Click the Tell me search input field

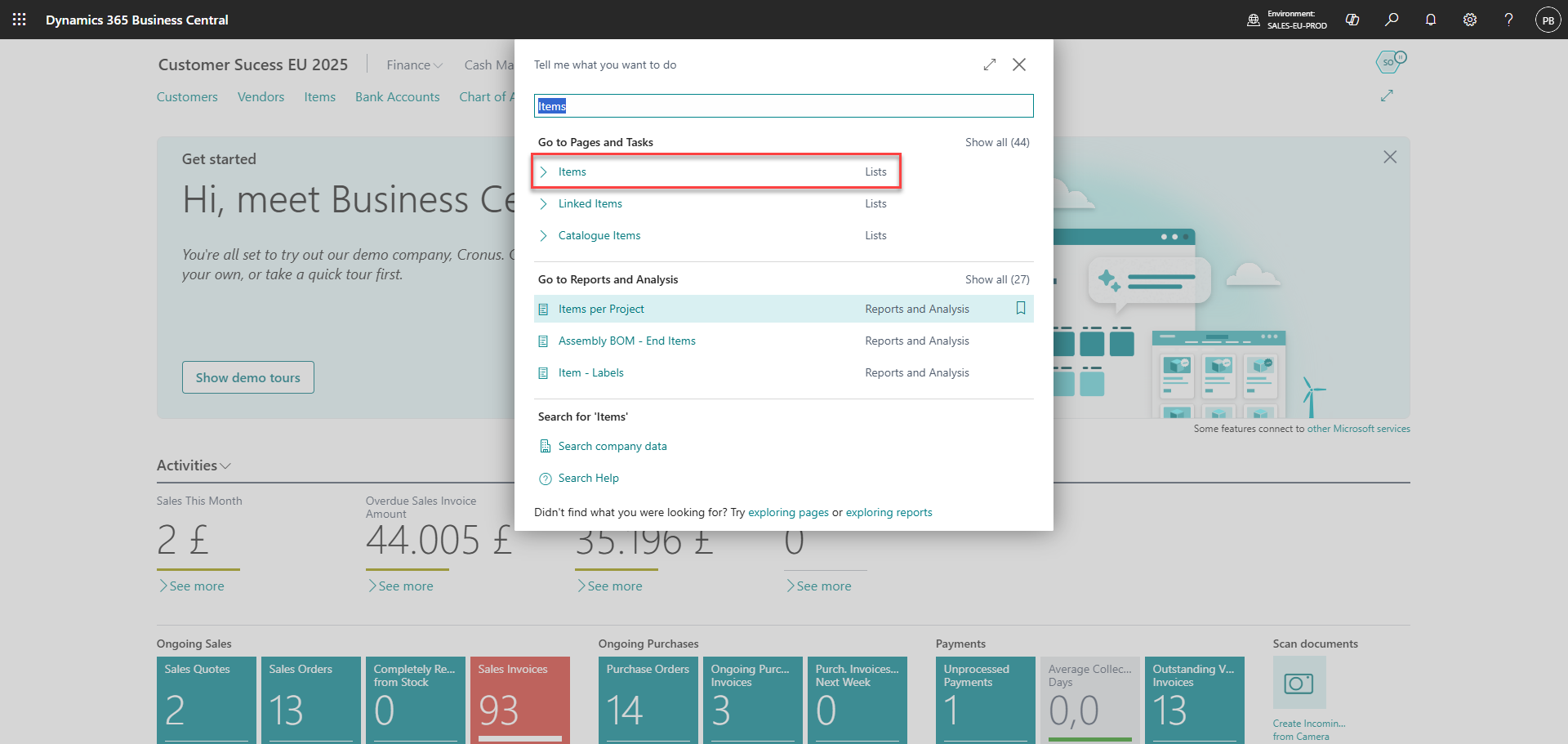784,106
